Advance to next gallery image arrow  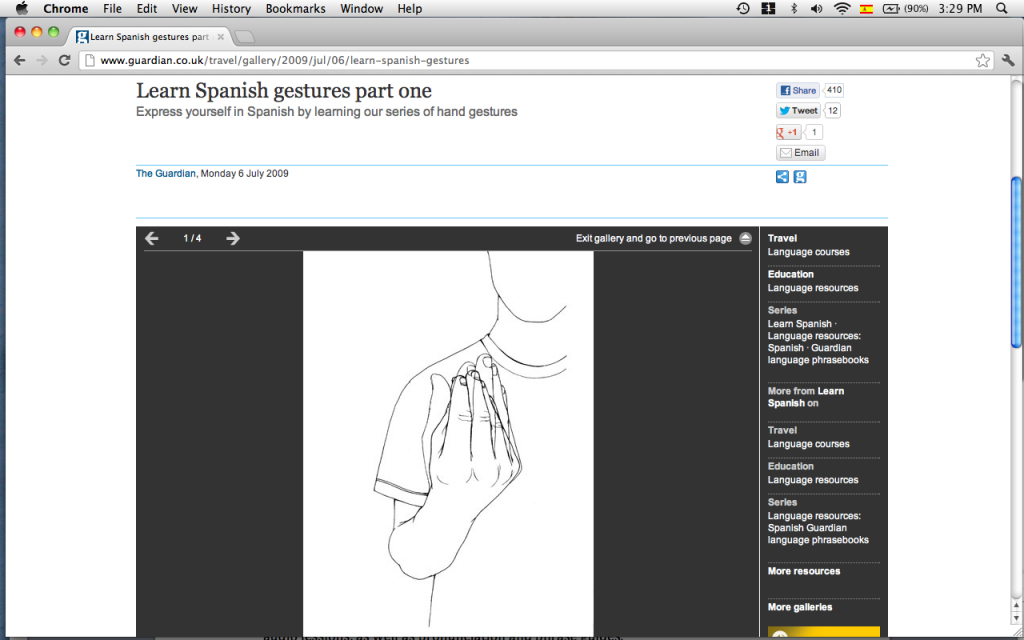232,238
